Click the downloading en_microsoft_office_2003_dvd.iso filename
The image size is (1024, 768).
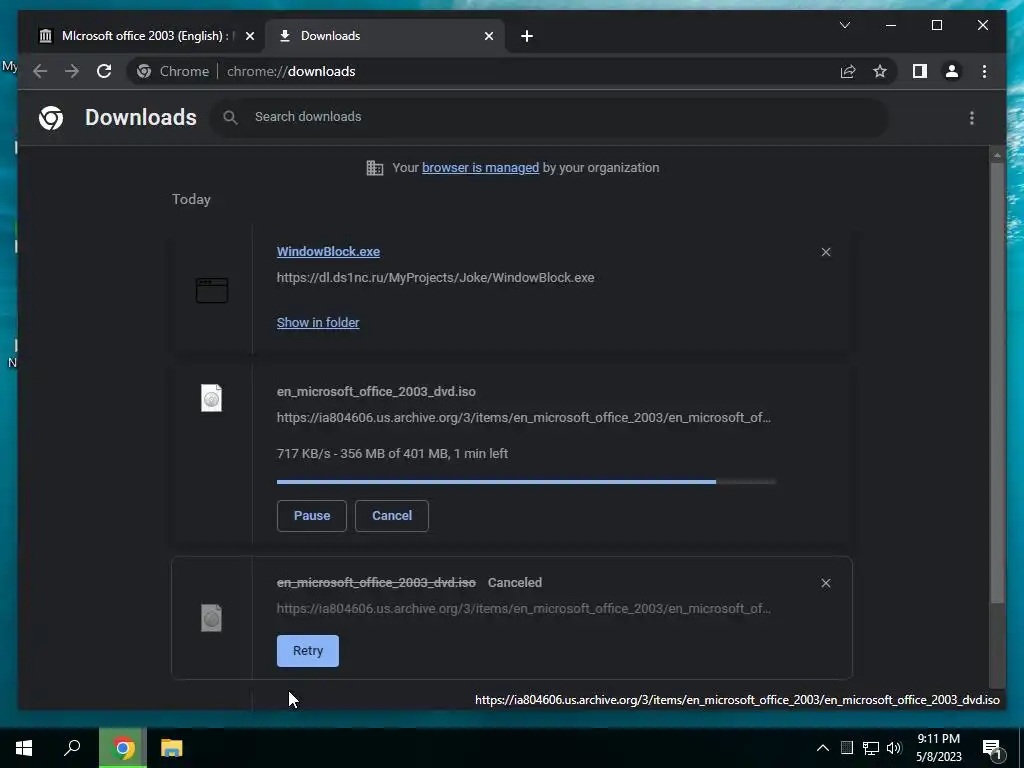376,392
